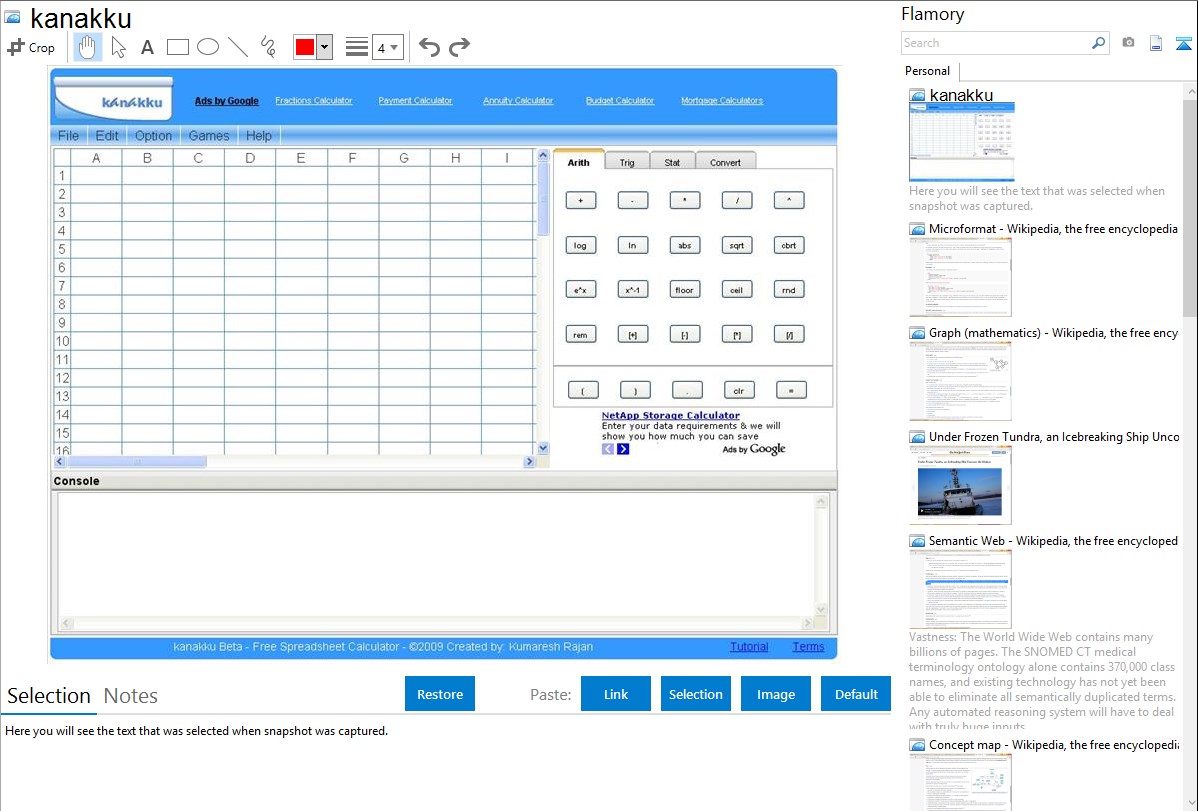Click the document page icon near search
Screen dimensions: 1198x811
(1156, 43)
